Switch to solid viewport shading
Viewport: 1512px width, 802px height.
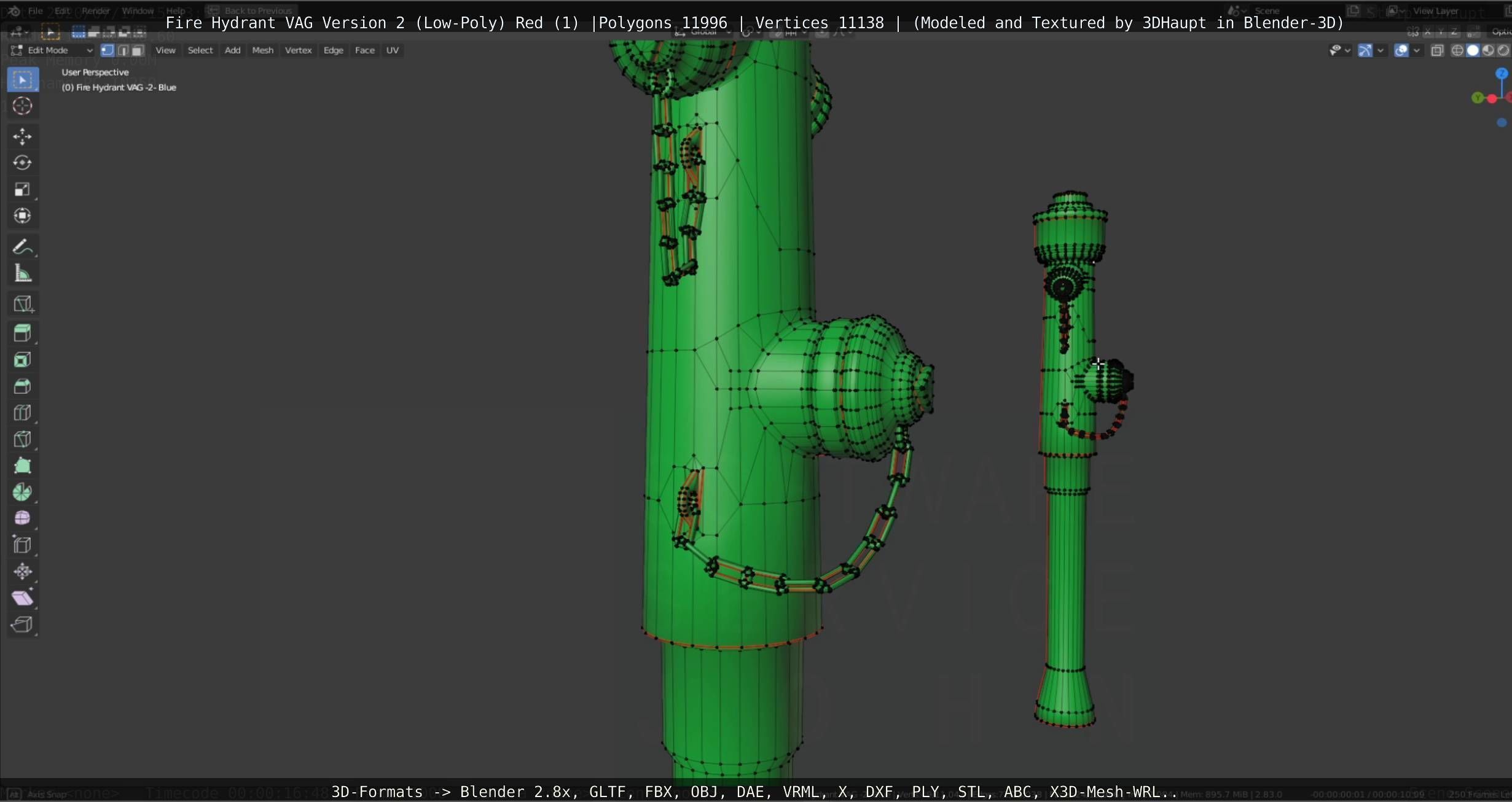[1473, 50]
